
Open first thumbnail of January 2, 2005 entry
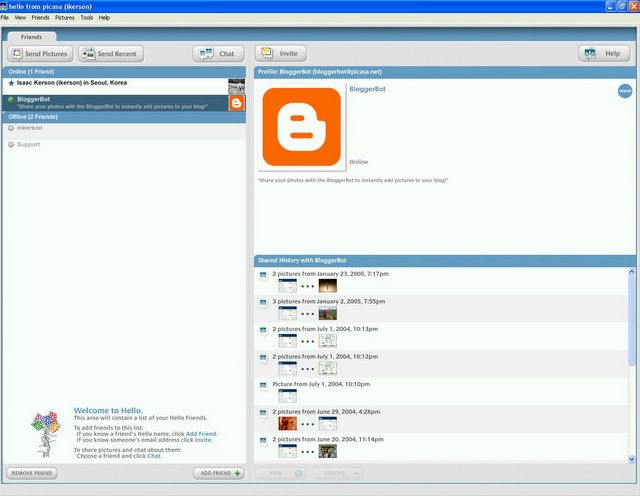(x=287, y=313)
